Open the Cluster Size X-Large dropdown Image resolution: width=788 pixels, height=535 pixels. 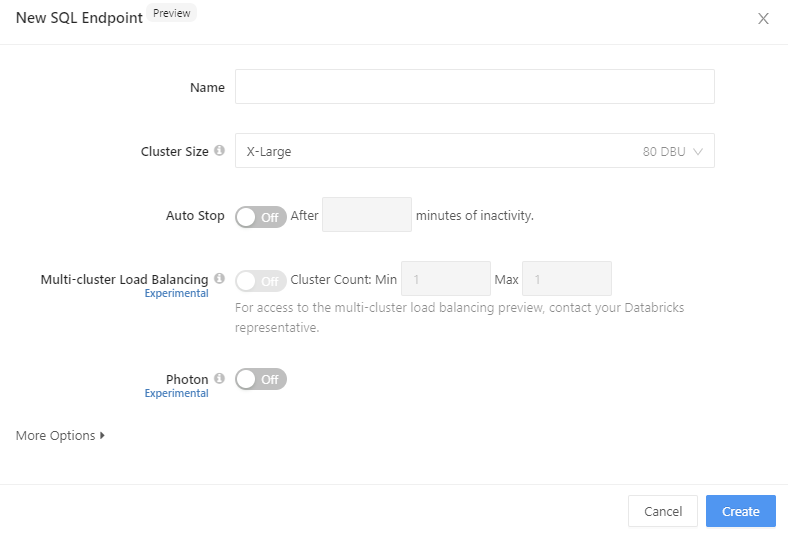[x=474, y=151]
